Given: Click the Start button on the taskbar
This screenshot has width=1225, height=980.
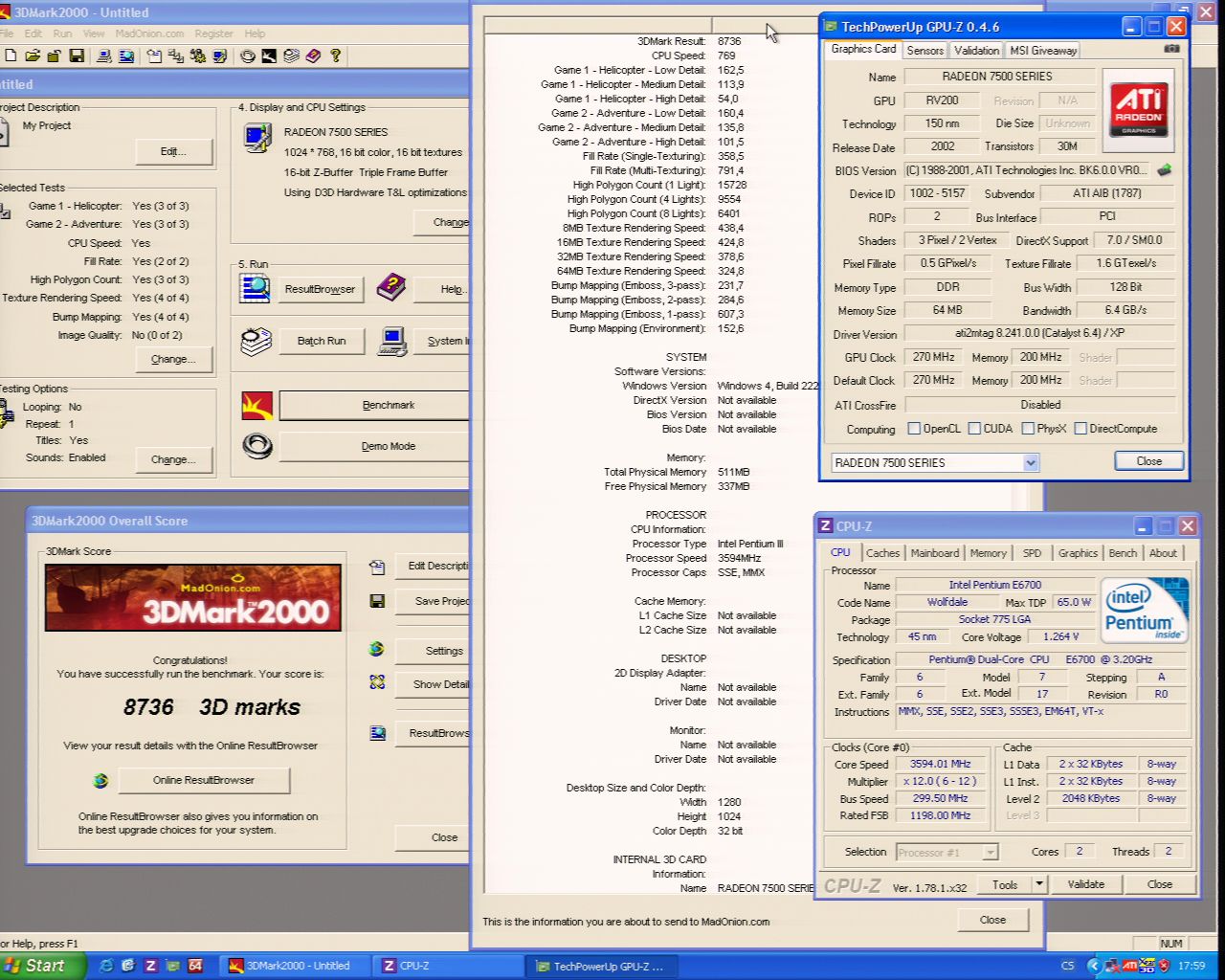Looking at the screenshot, I should click(x=43, y=966).
